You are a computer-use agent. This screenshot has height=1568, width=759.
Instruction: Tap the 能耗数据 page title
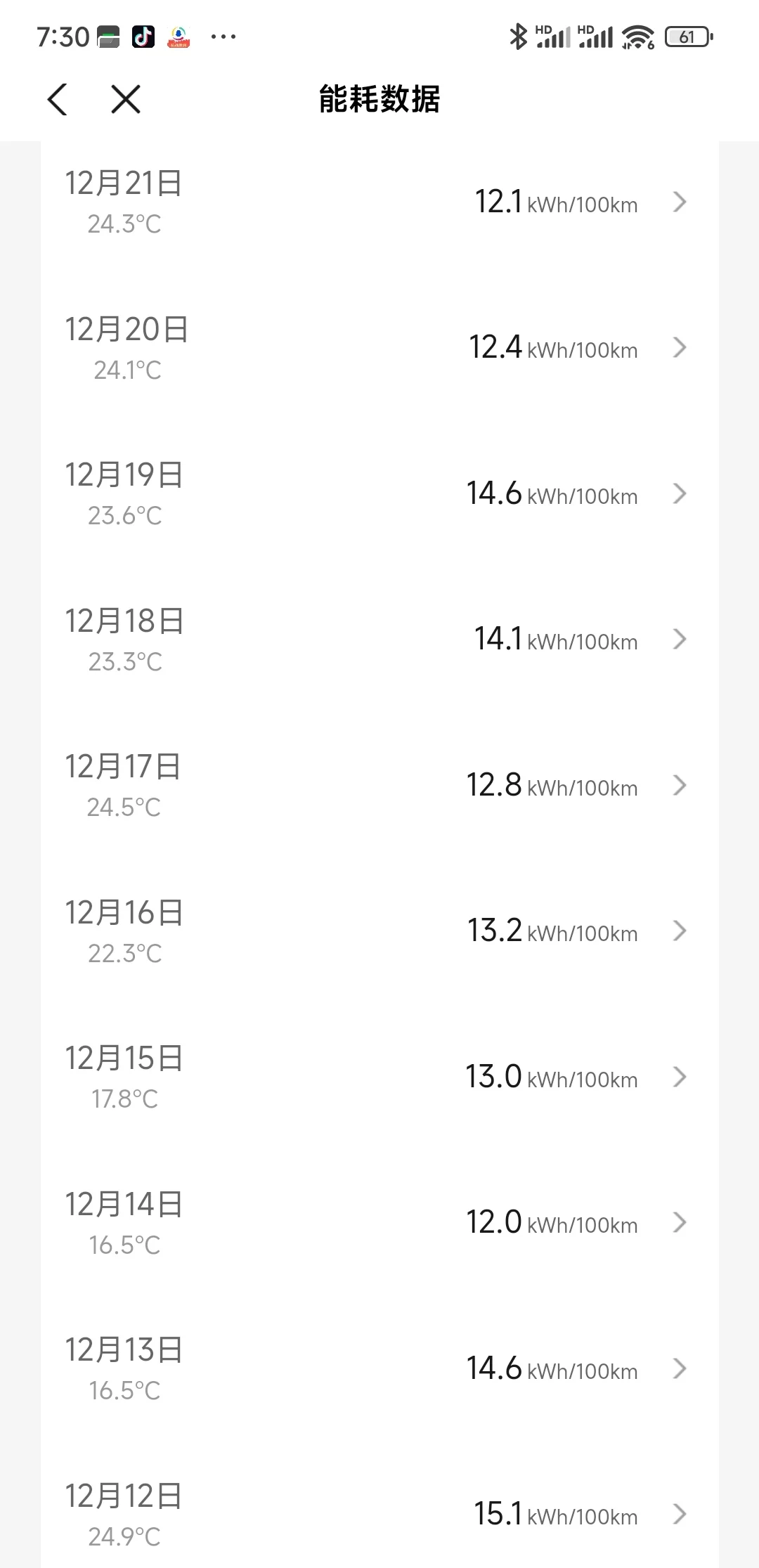[379, 99]
